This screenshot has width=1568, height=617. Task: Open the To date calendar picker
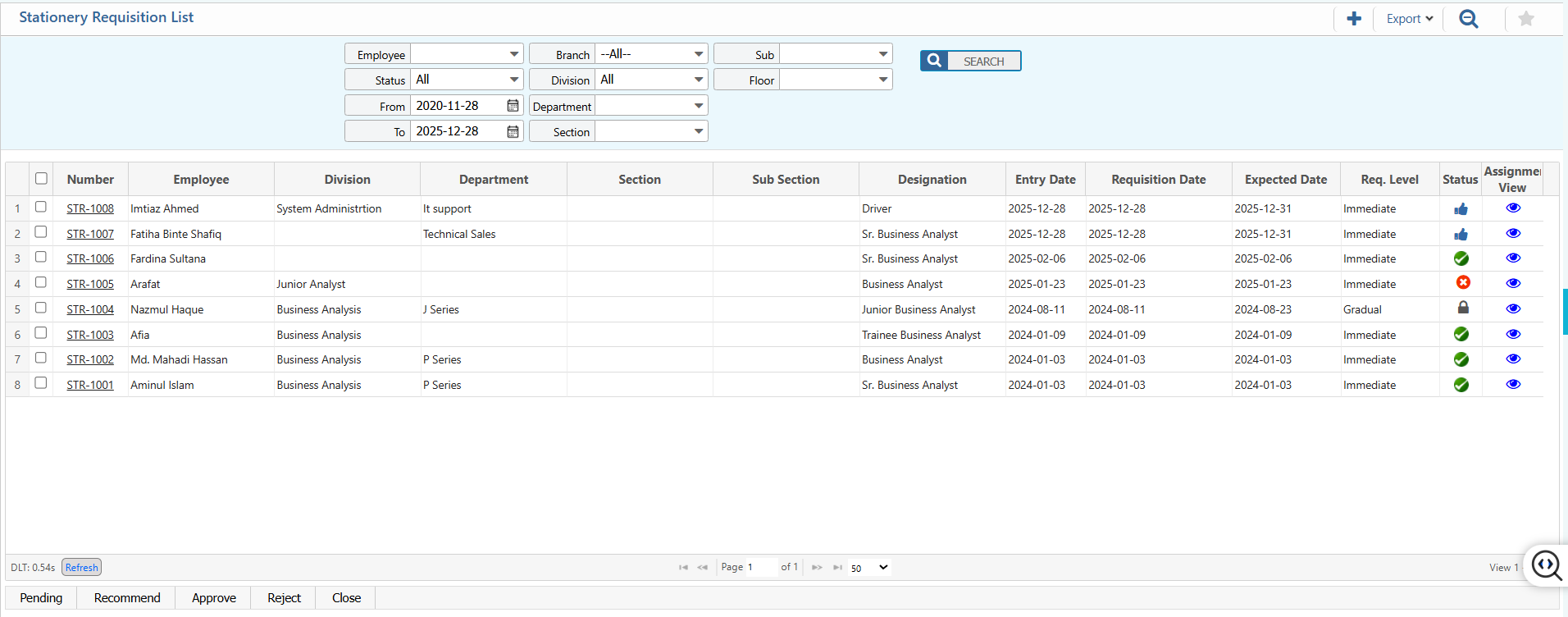513,131
